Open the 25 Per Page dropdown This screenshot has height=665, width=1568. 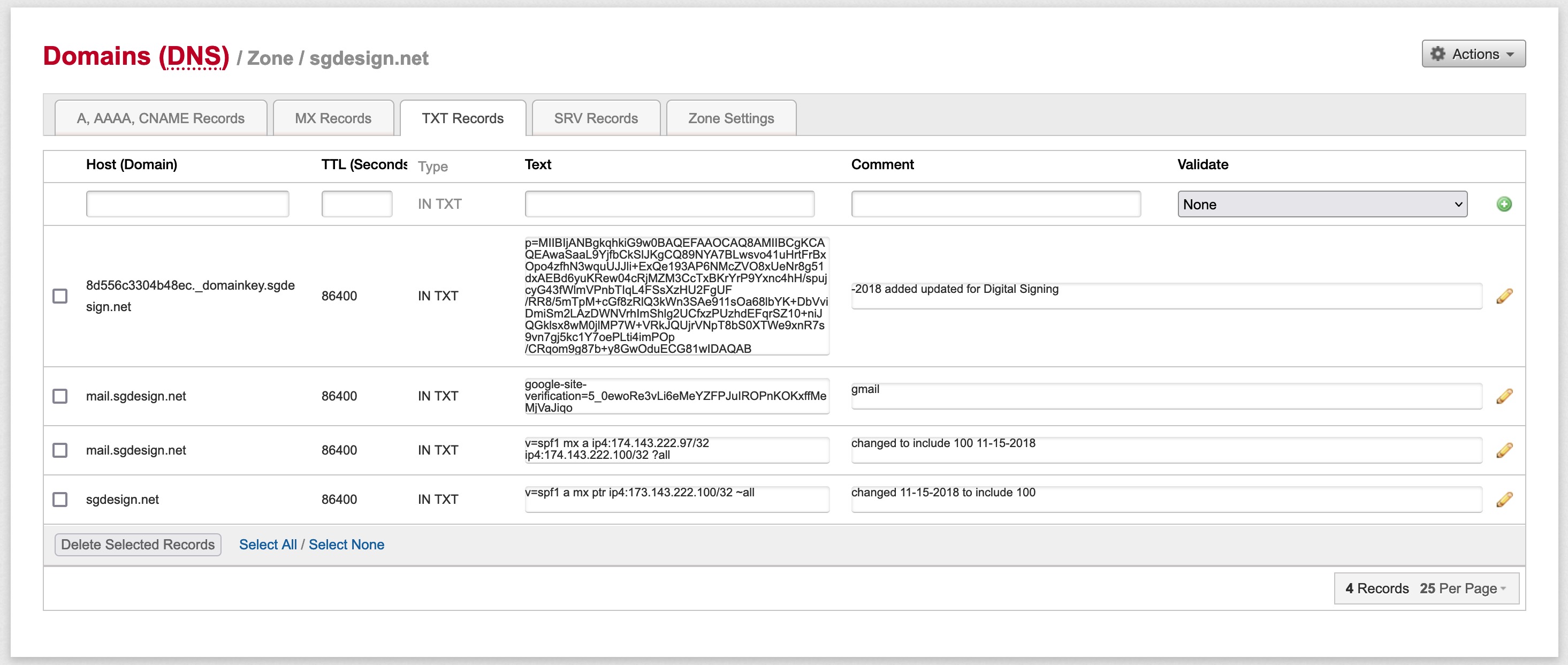tap(1462, 588)
